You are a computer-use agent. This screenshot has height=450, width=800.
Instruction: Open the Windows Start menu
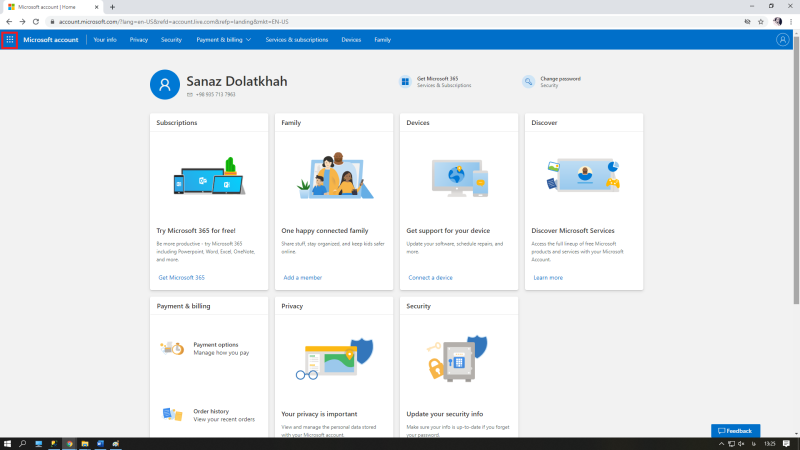coord(7,444)
